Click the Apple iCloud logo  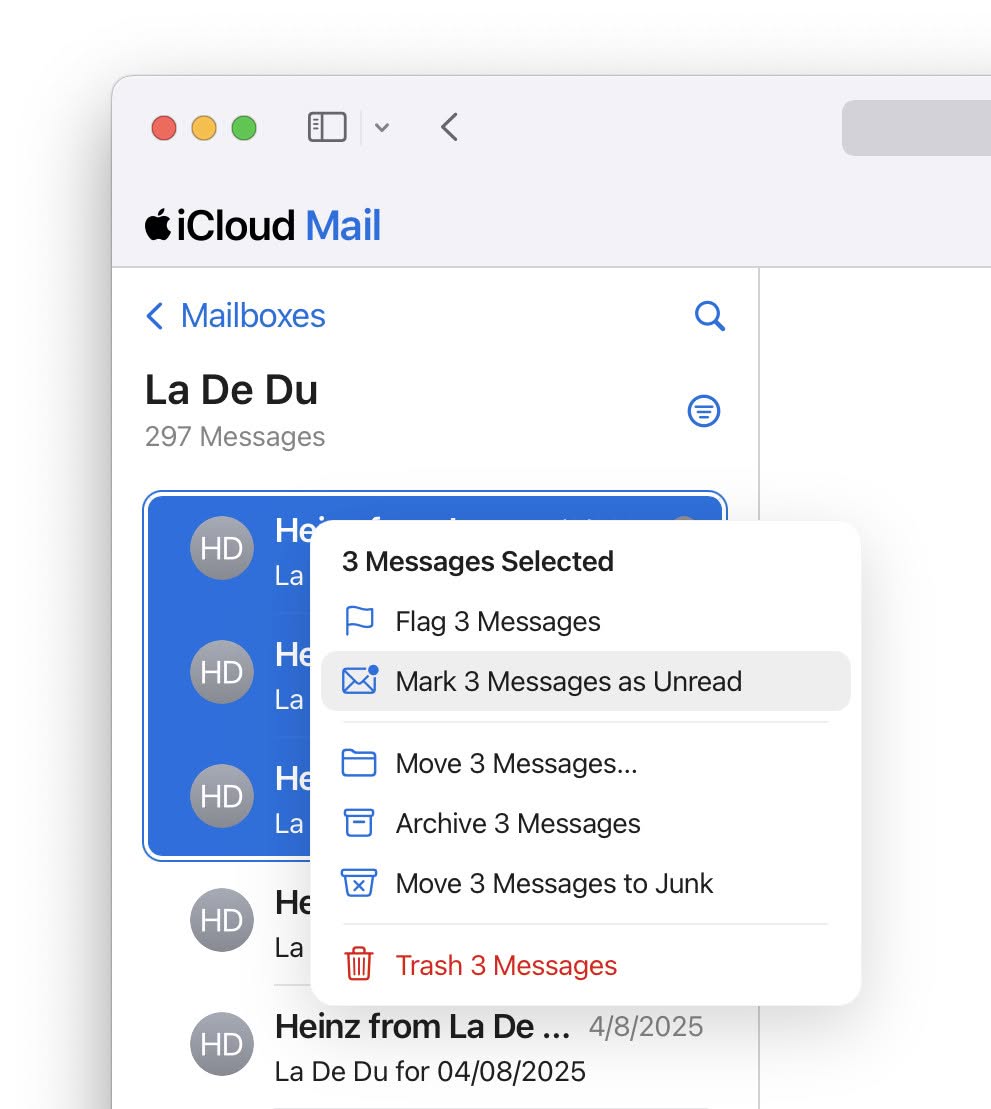point(158,225)
